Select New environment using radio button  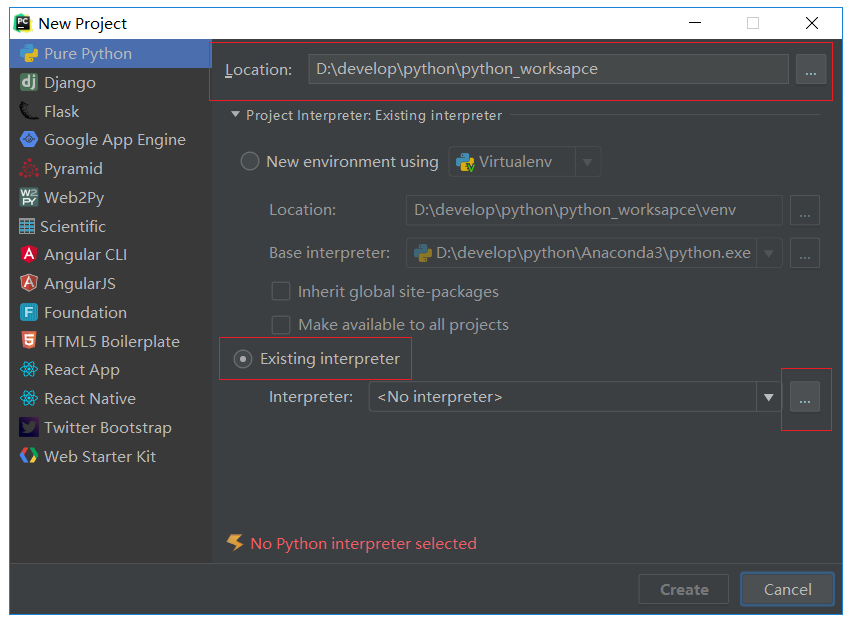[249, 161]
